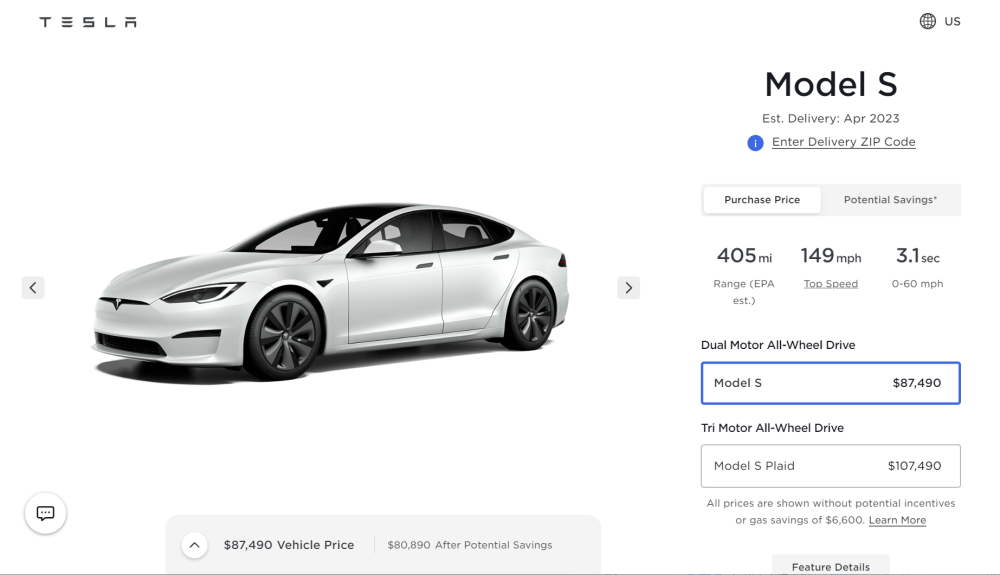Show next car image arrow
1000x575 pixels.
coord(628,288)
